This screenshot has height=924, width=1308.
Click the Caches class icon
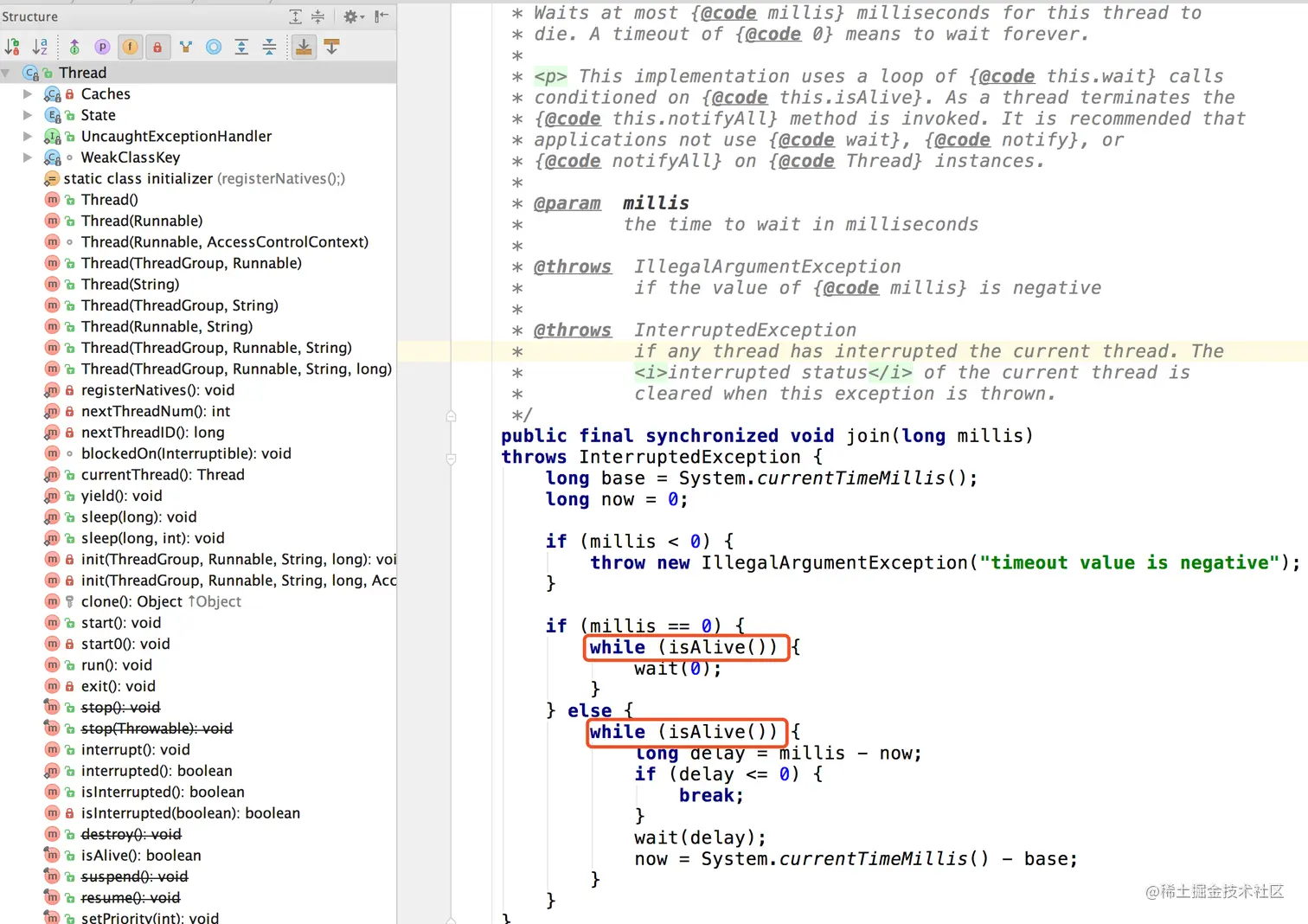53,94
